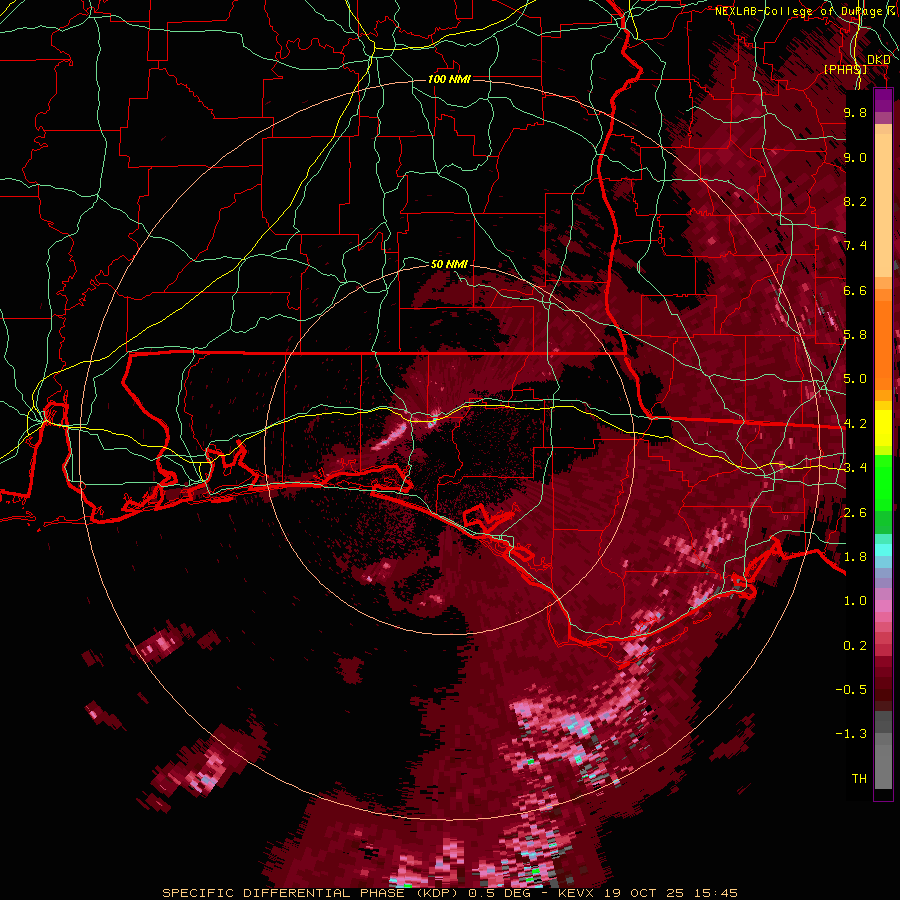Click the cyan band of the color scale
The width and height of the screenshot is (900, 900).
[x=883, y=550]
